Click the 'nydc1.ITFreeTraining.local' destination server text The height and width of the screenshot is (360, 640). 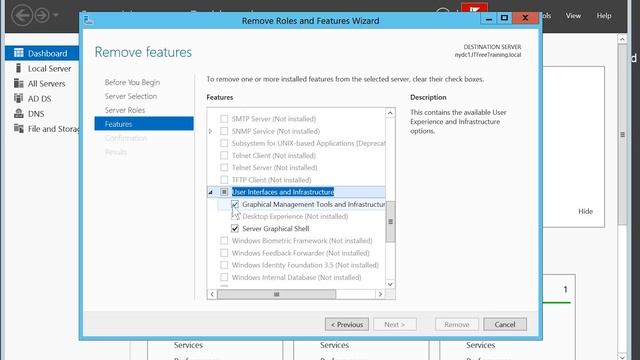click(488, 55)
